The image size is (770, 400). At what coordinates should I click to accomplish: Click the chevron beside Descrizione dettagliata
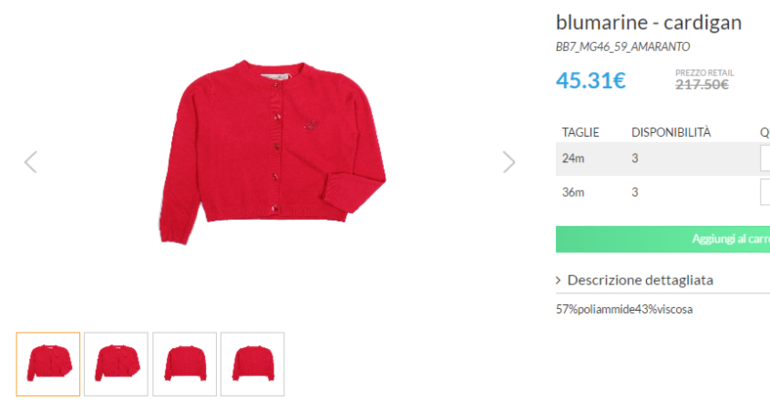558,280
